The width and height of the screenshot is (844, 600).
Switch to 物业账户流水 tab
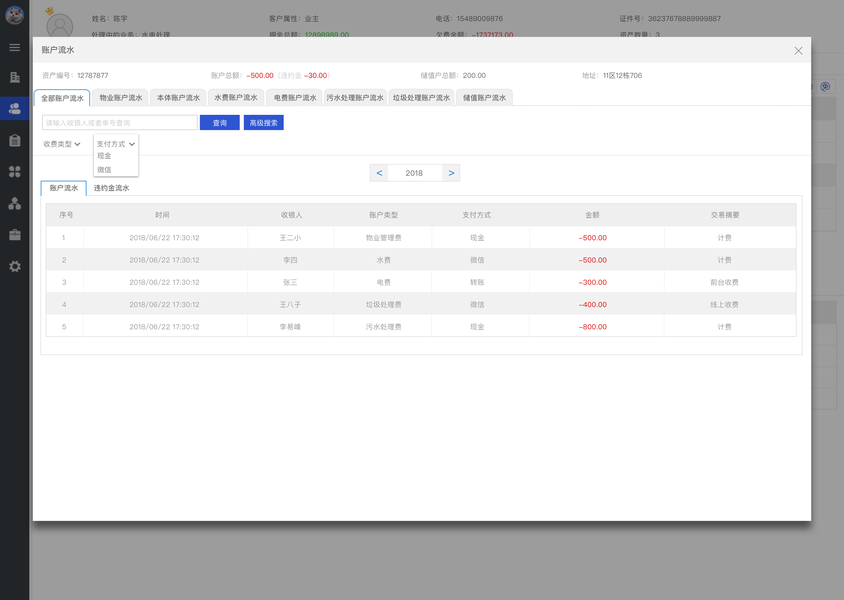[x=121, y=97]
